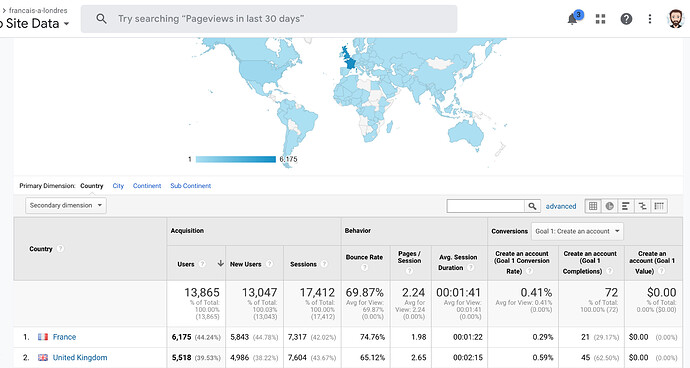Select the Performance bar view icon
The height and width of the screenshot is (368, 690).
626,206
